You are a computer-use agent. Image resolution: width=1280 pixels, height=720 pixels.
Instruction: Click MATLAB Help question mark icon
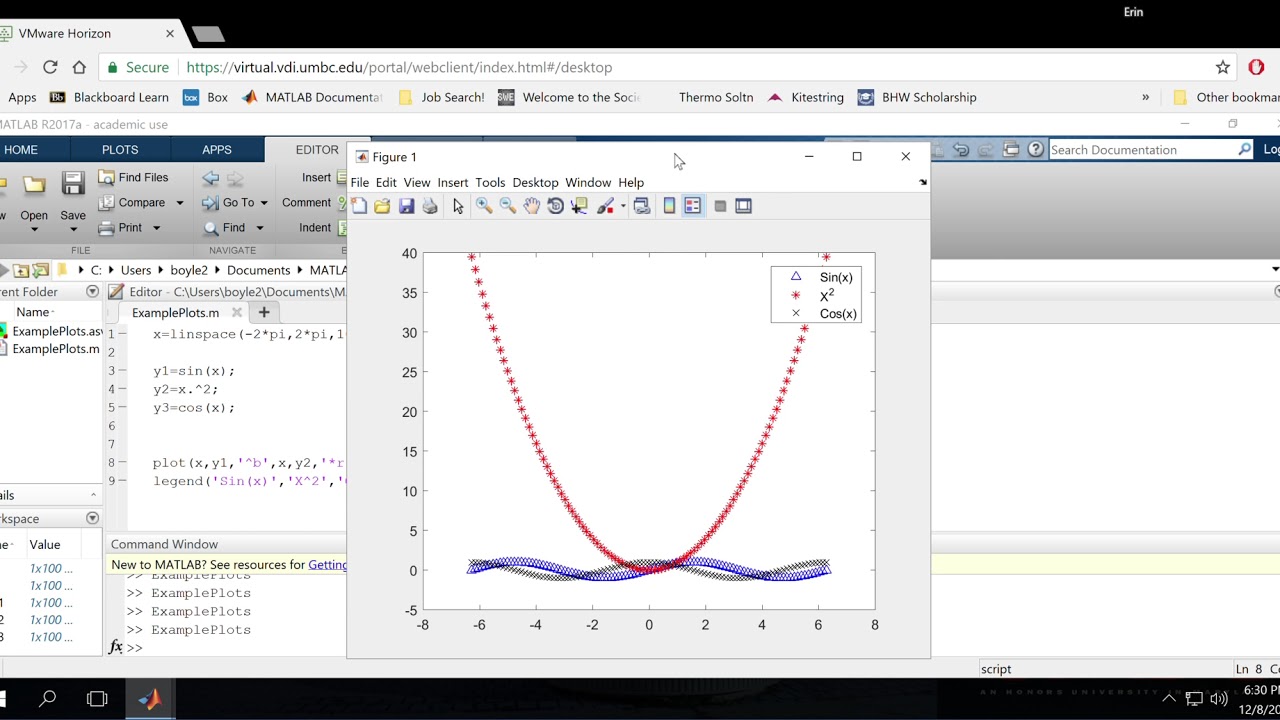pos(1035,150)
